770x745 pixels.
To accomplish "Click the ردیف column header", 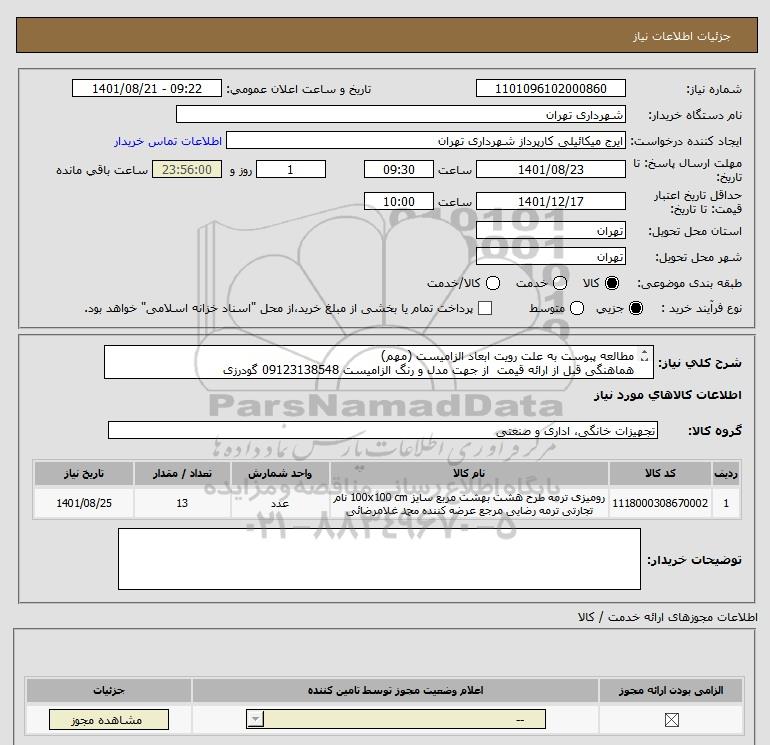I will pyautogui.click(x=726, y=473).
